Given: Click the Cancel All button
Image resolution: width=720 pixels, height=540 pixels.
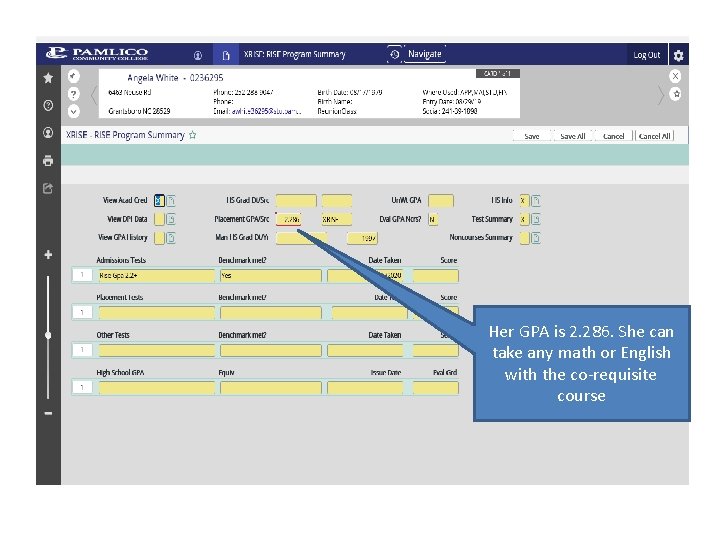Looking at the screenshot, I should pos(654,136).
